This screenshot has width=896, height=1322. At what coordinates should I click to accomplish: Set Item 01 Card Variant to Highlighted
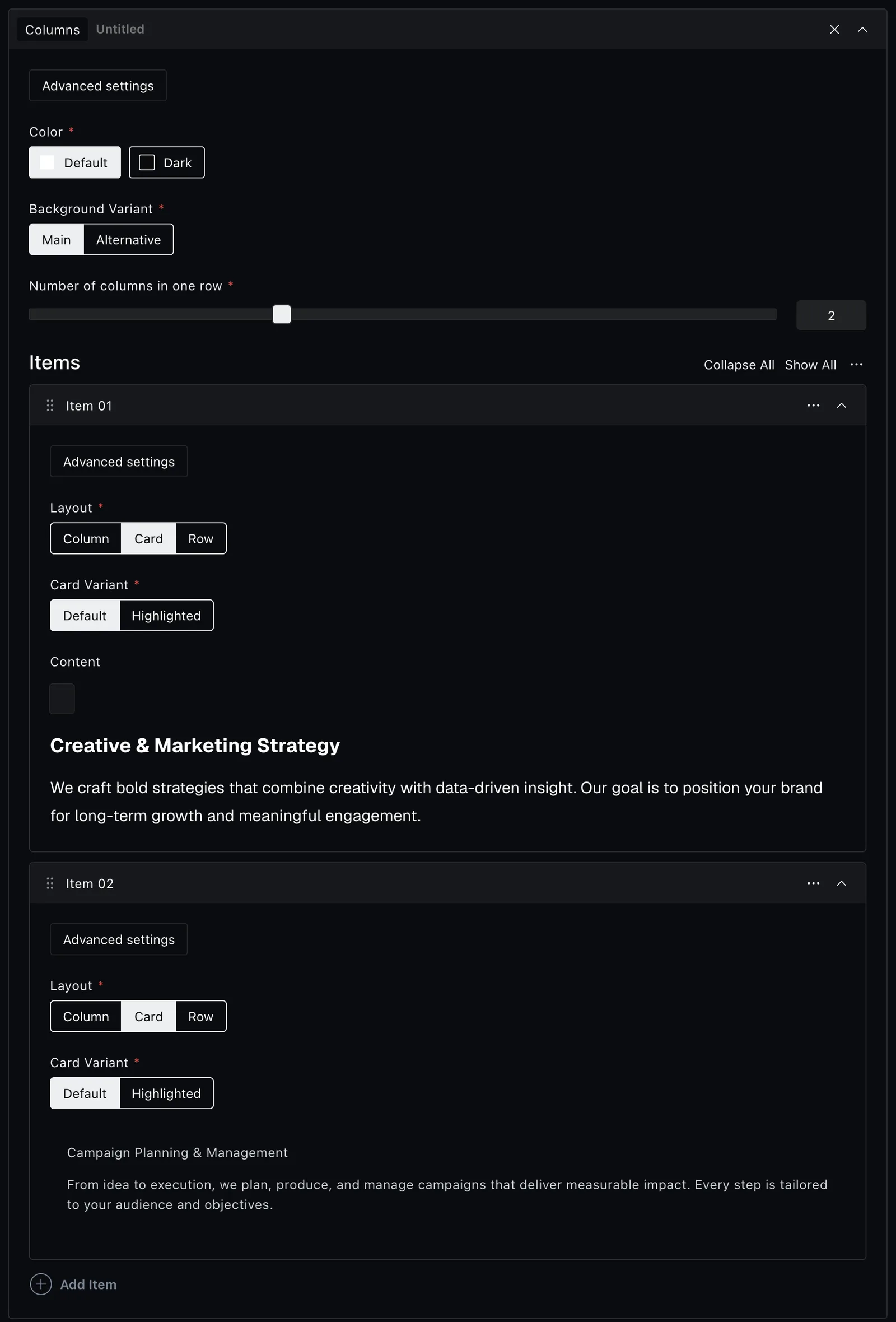[x=166, y=616]
